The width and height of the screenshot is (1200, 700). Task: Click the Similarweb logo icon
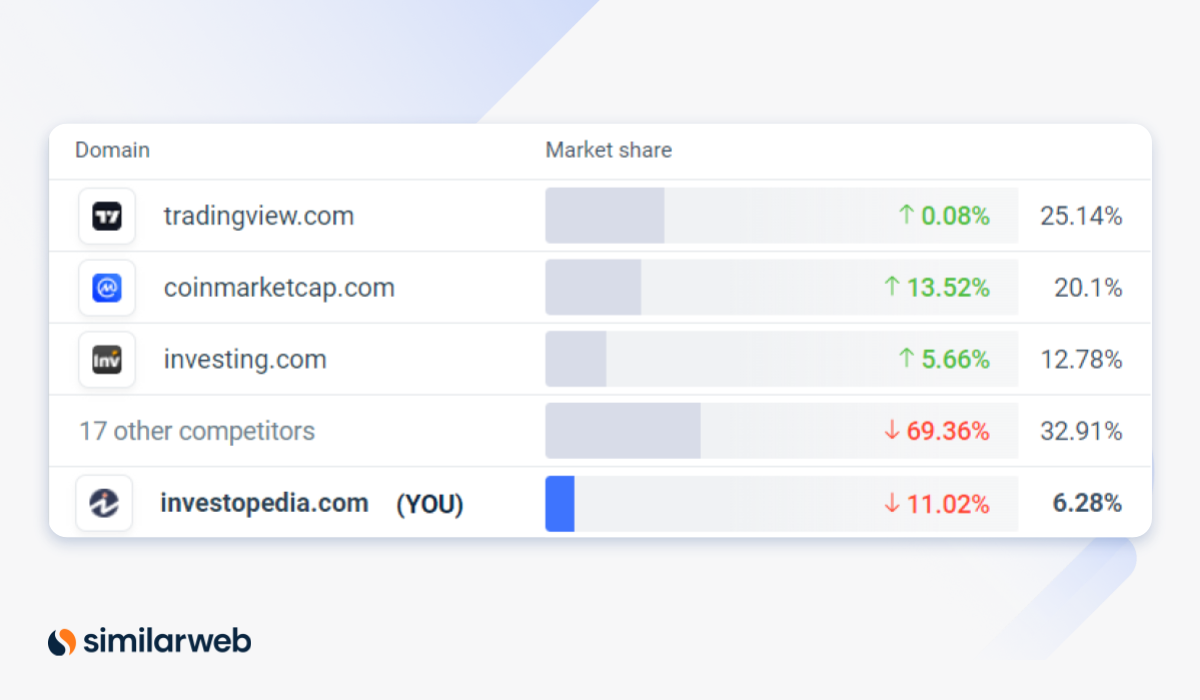(62, 641)
